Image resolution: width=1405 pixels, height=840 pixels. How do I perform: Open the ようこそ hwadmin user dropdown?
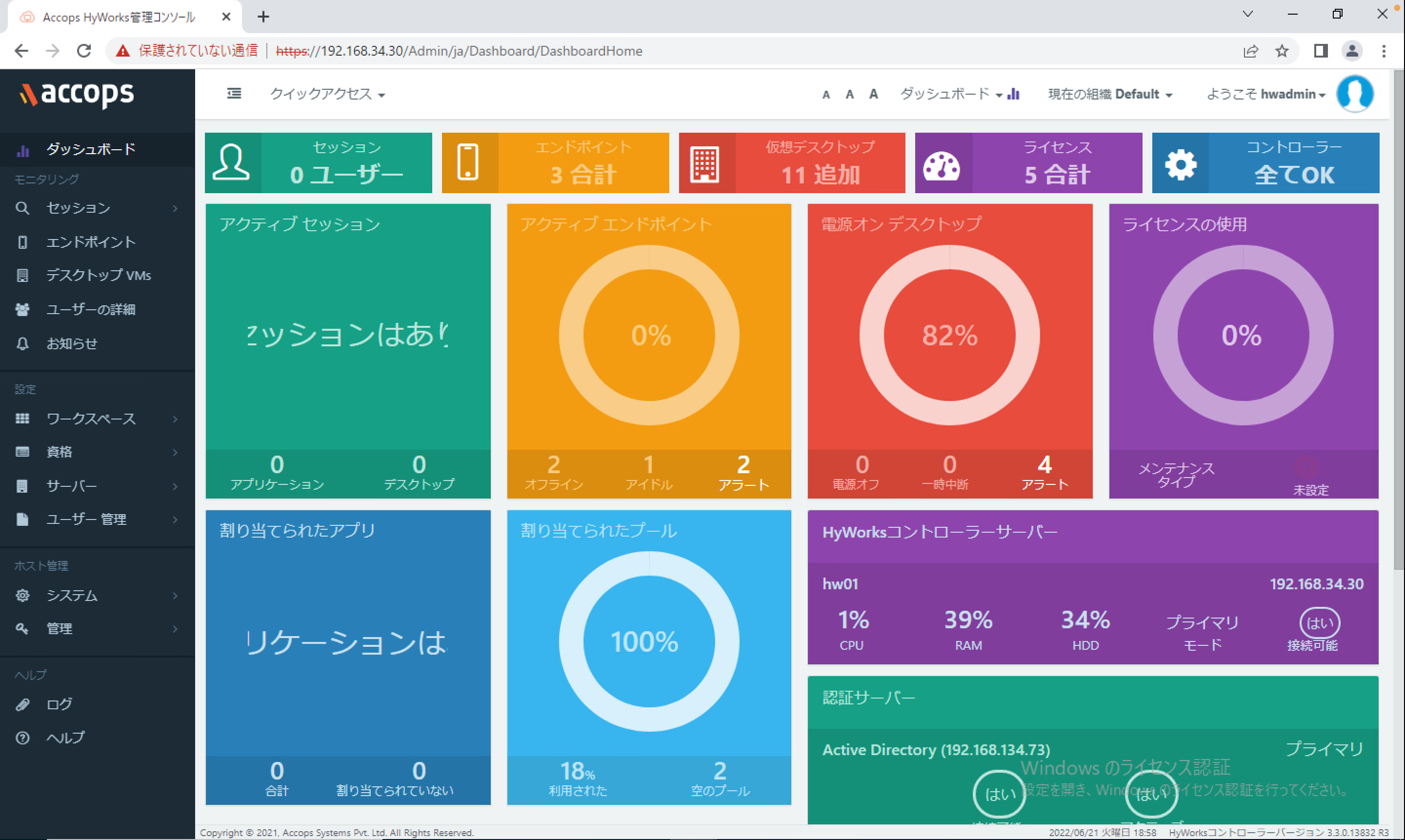(1266, 94)
